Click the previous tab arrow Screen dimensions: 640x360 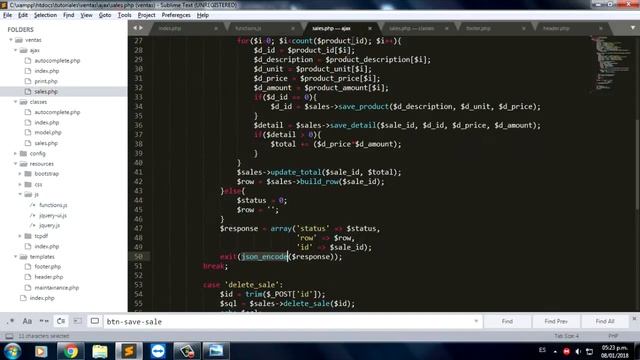(x=135, y=28)
